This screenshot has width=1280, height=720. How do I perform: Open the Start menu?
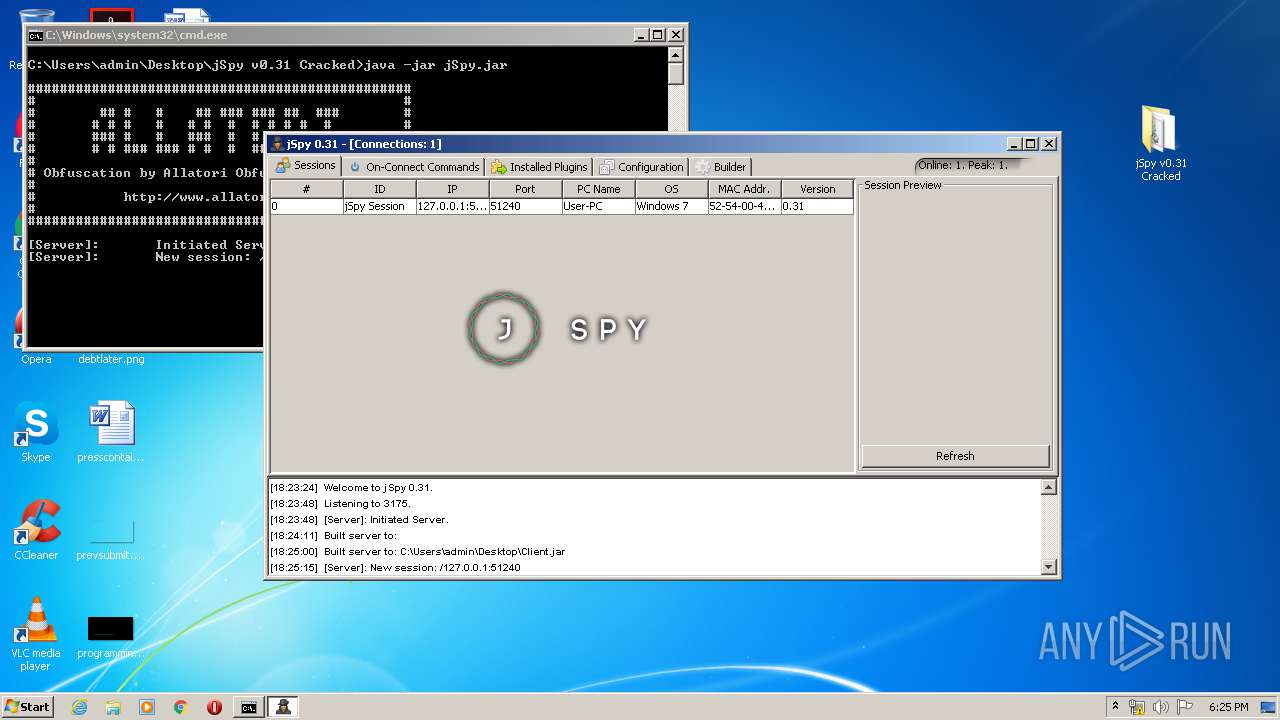[x=28, y=707]
